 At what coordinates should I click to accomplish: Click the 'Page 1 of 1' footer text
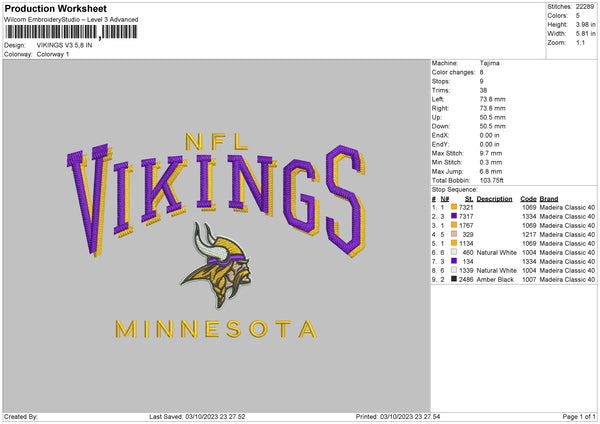pyautogui.click(x=579, y=416)
